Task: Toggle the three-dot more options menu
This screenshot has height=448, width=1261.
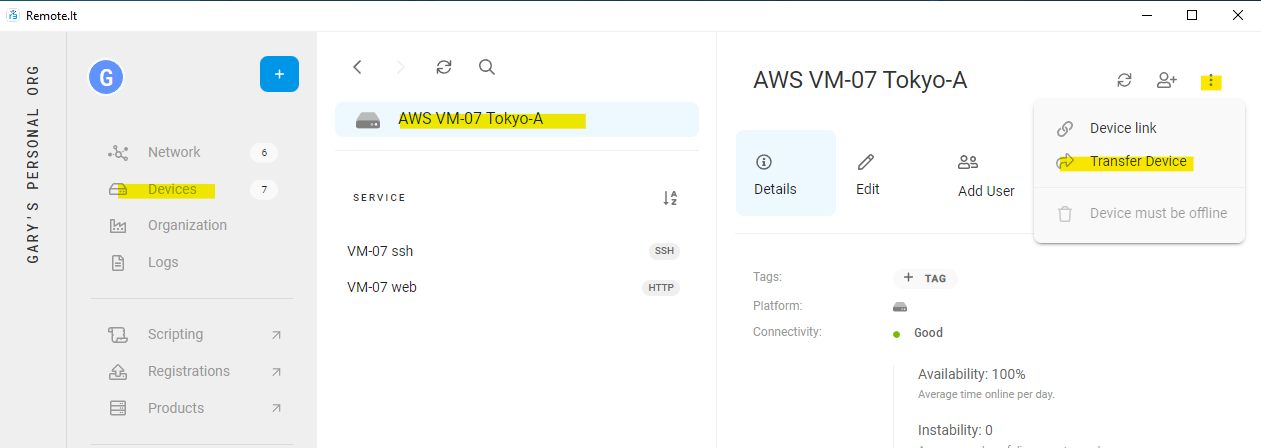Action: click(1211, 81)
